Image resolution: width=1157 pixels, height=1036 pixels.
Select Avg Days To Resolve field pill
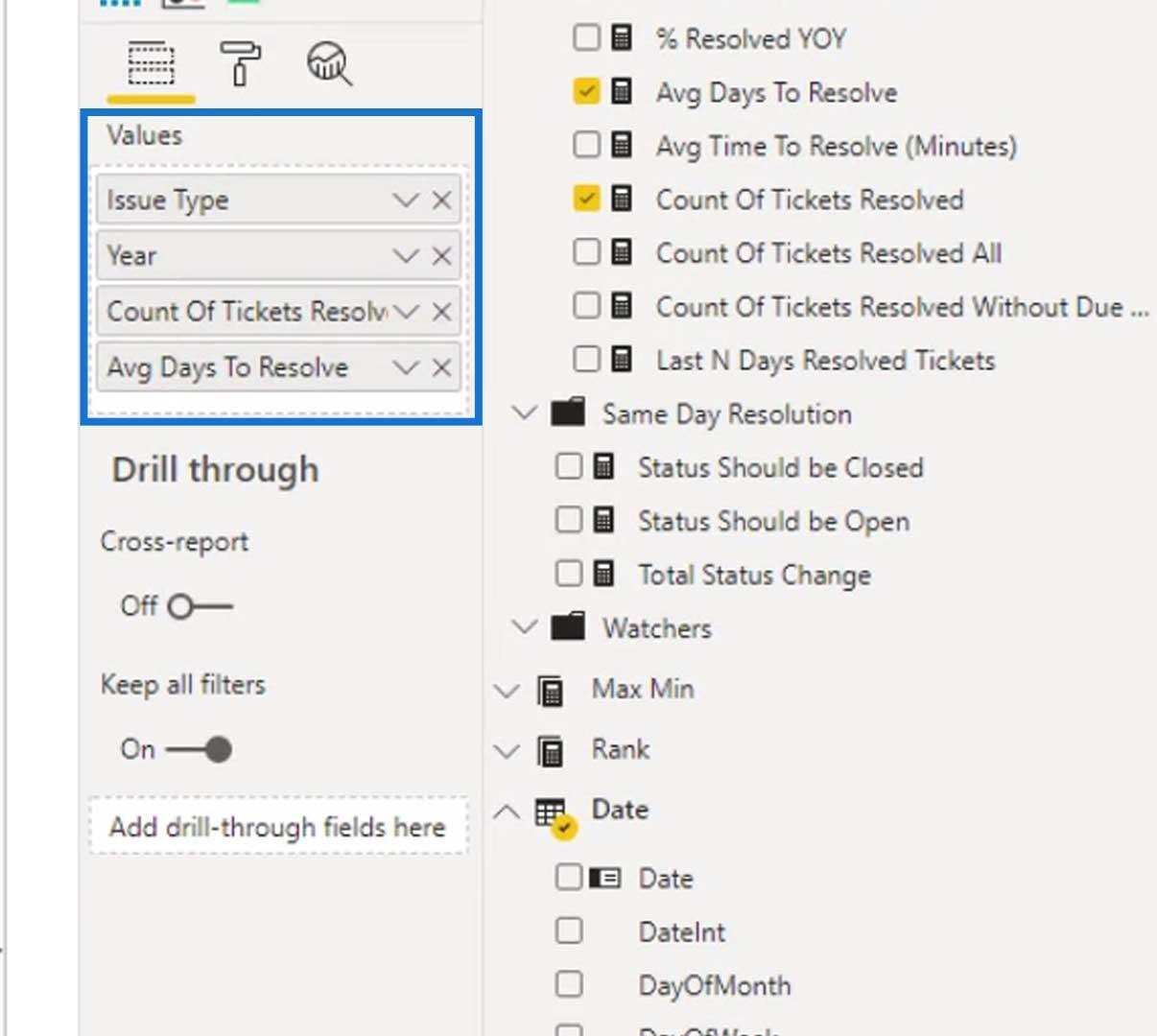pos(278,367)
